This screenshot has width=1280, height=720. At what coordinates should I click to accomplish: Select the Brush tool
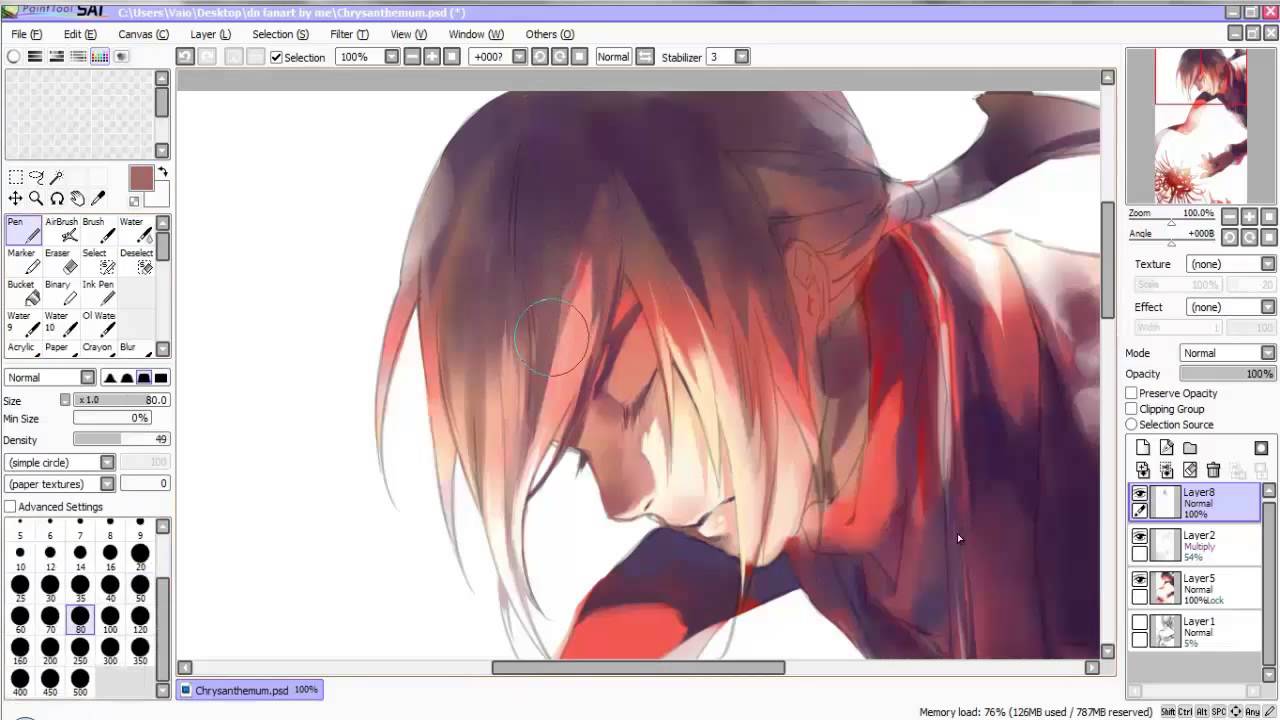point(98,230)
